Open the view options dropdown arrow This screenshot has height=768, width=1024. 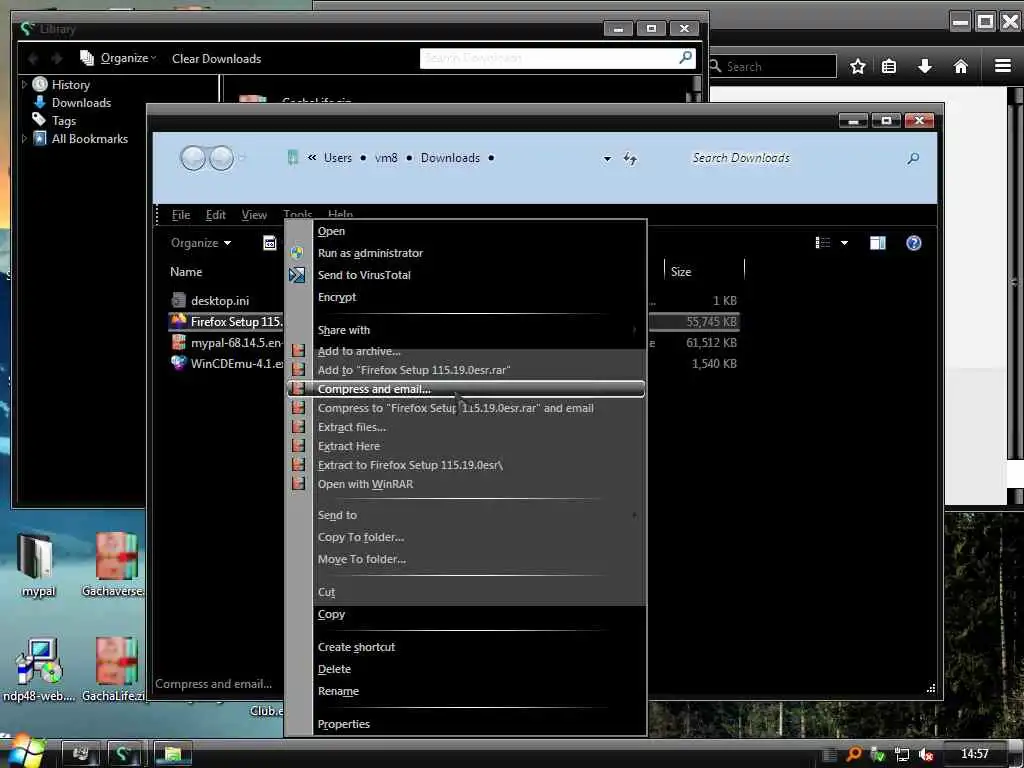tap(844, 243)
